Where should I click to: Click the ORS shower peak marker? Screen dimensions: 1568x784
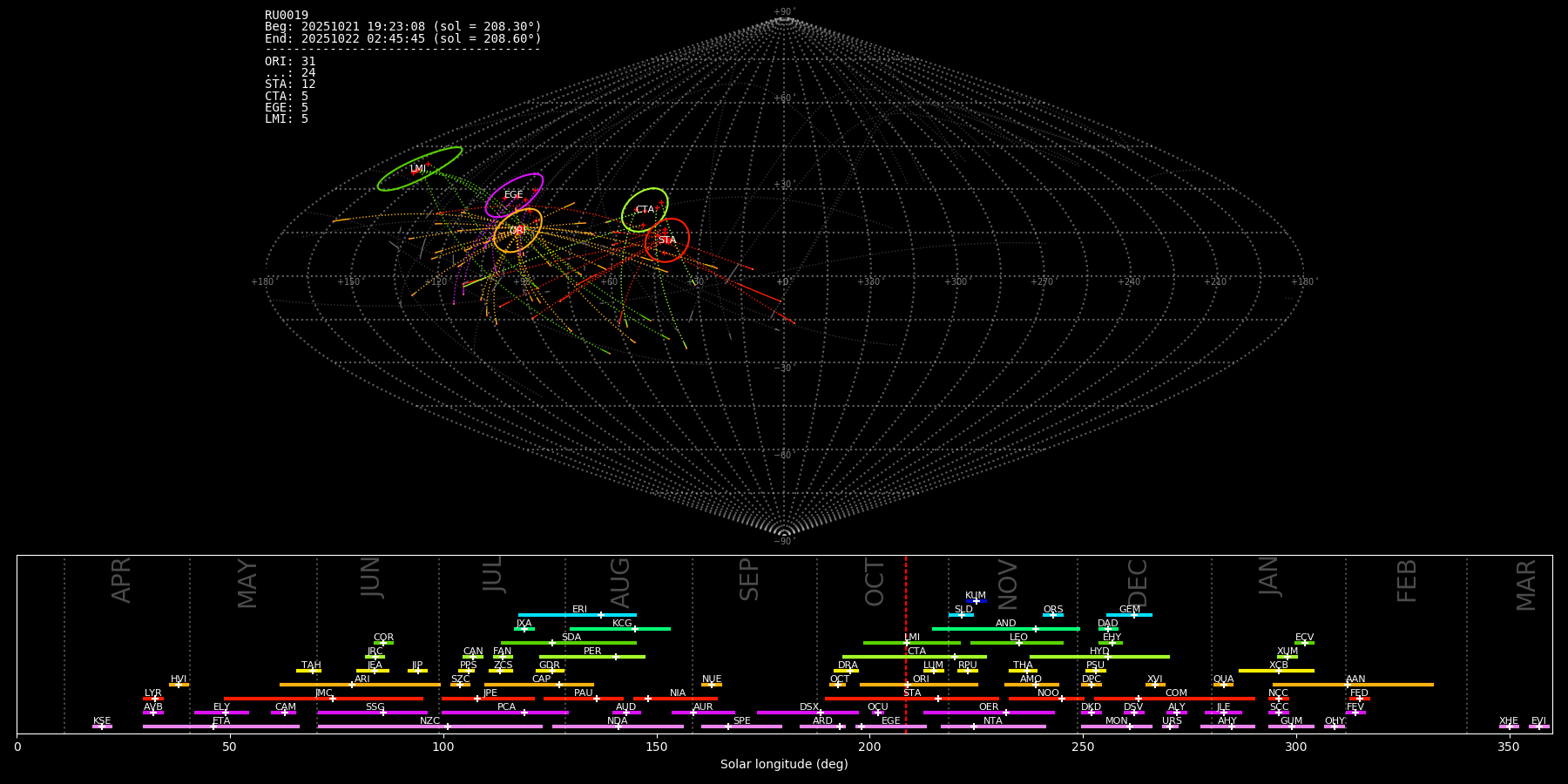(x=1052, y=615)
